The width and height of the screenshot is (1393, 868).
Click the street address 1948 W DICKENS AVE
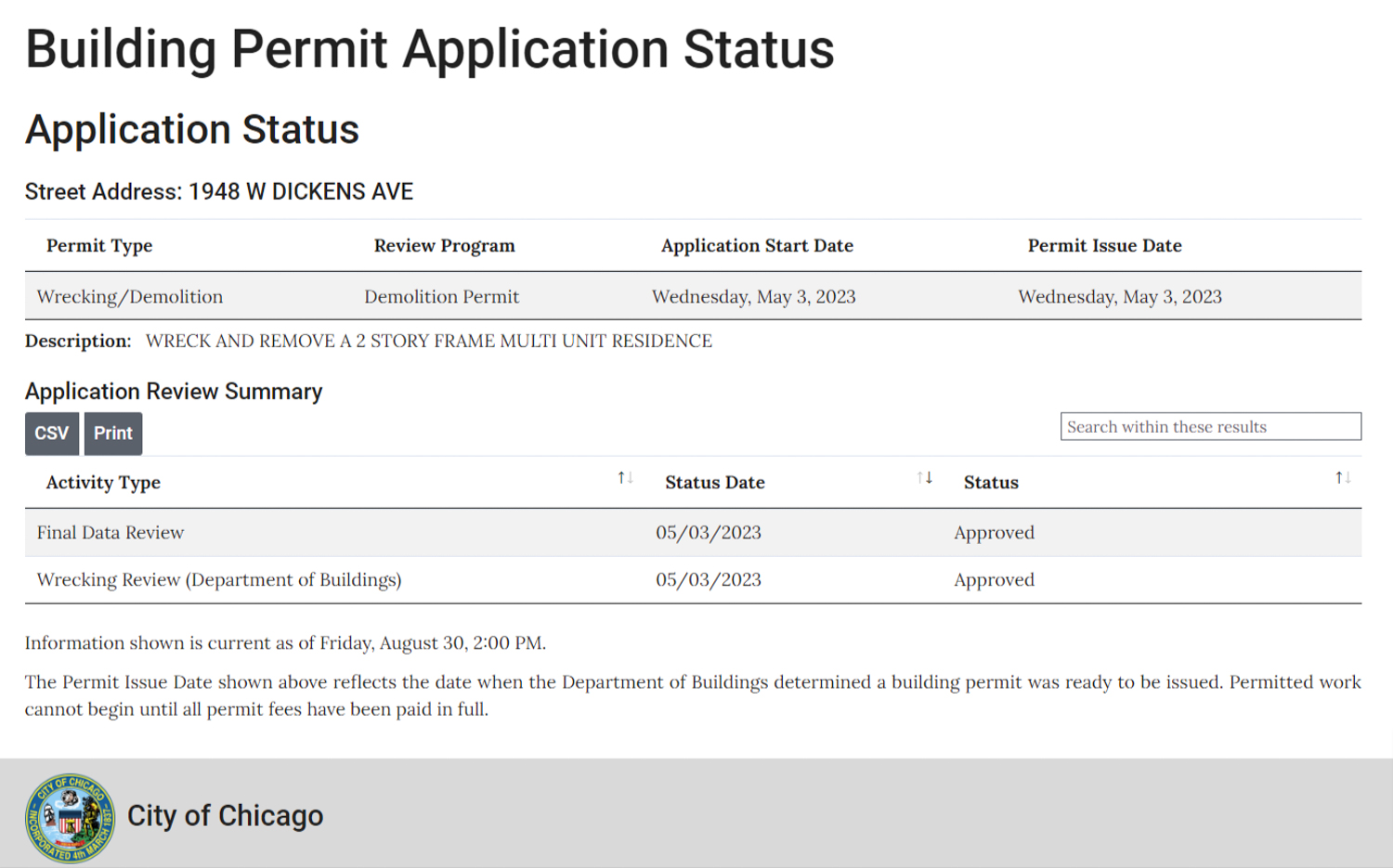[x=301, y=192]
